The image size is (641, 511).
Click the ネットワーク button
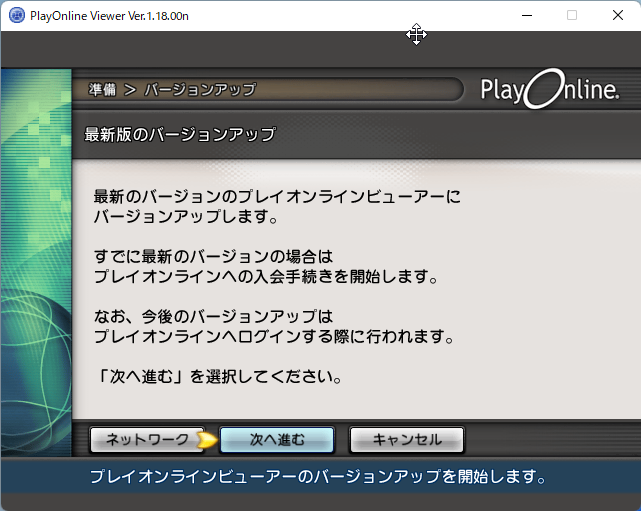click(x=147, y=440)
